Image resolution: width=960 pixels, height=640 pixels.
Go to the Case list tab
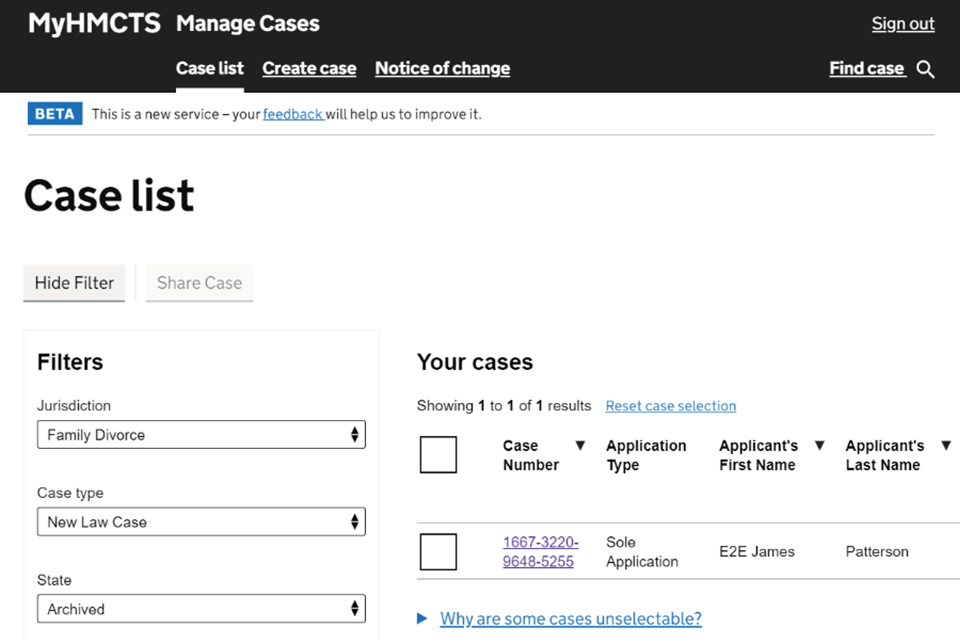[x=210, y=69]
